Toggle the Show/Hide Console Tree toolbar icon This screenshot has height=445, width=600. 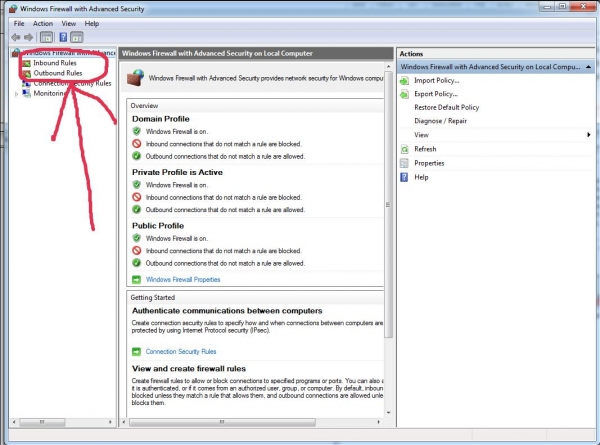click(x=46, y=37)
